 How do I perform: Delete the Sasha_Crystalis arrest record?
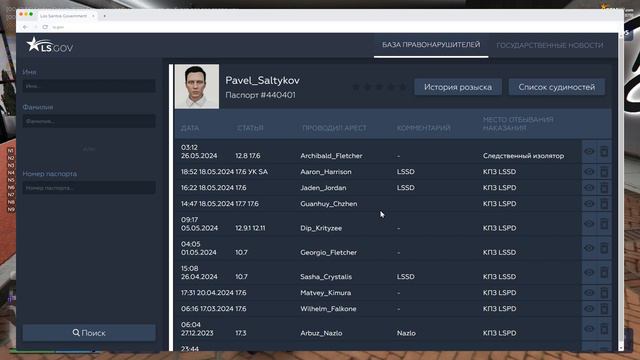(604, 273)
